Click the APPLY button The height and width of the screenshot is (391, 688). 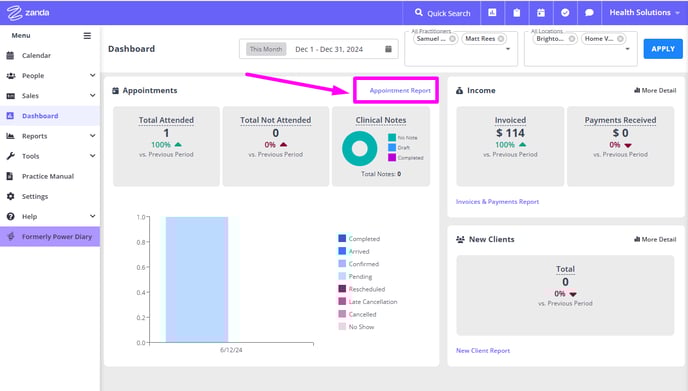pos(663,49)
